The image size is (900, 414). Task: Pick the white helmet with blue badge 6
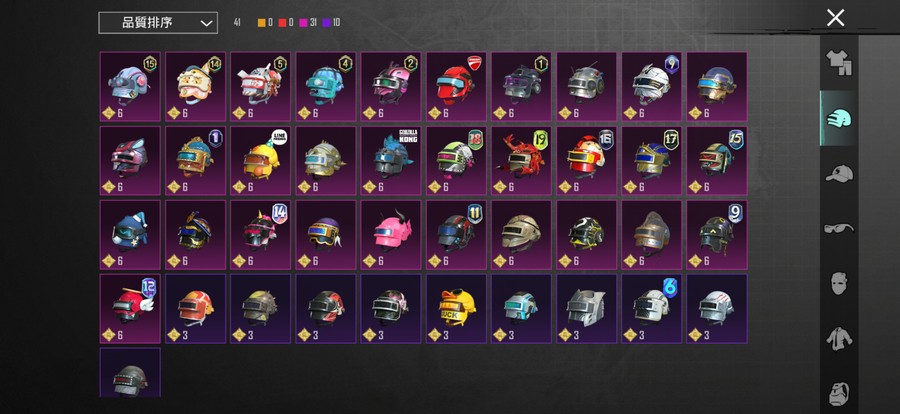click(x=651, y=309)
